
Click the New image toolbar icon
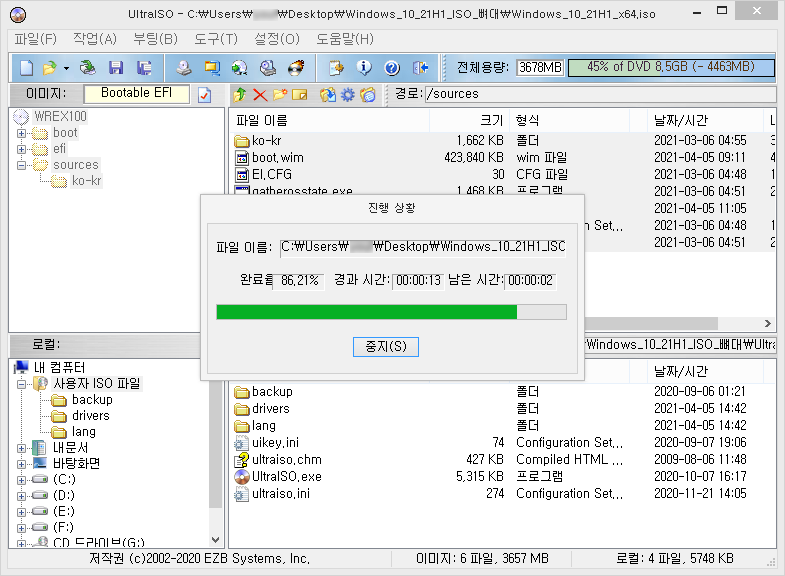pos(26,68)
